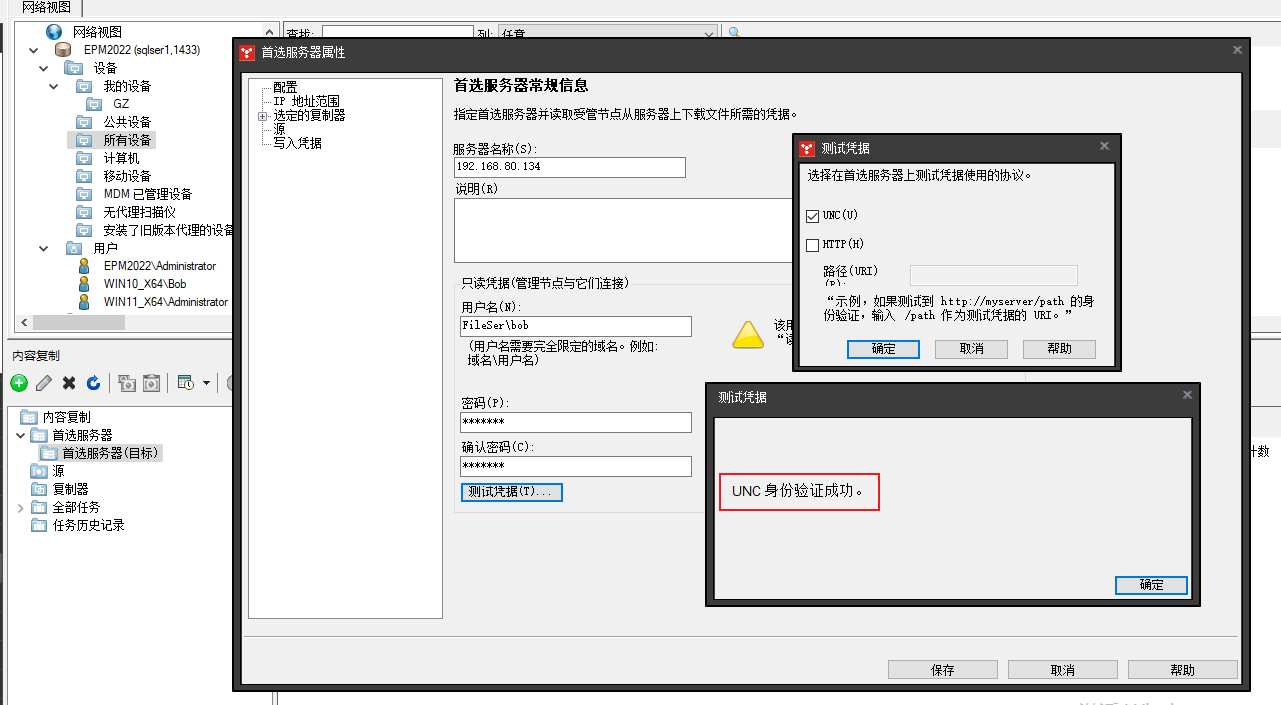The width and height of the screenshot is (1281, 705).
Task: Click inside the 服务器名称 input field
Action: click(568, 167)
